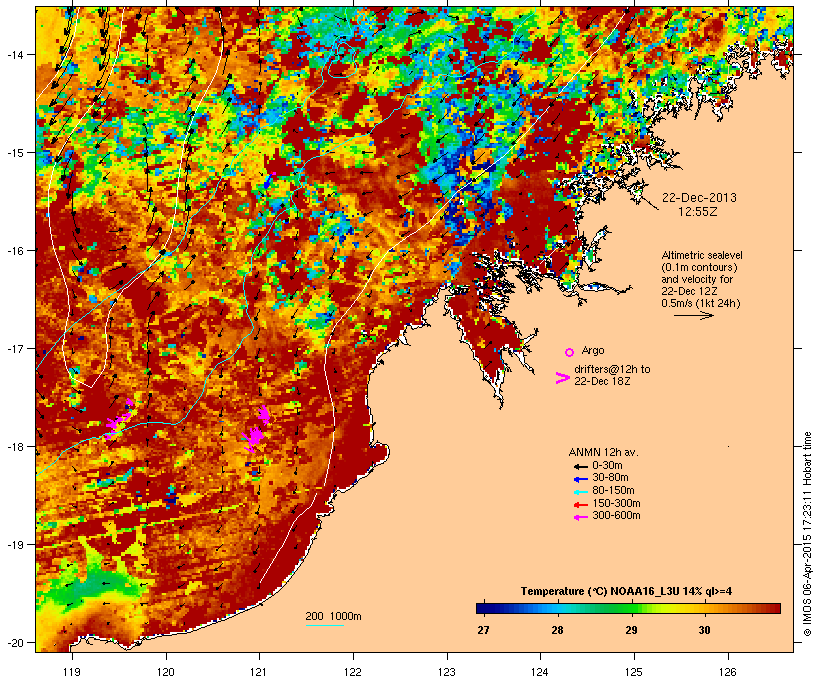The width and height of the screenshot is (820, 680).
Task: Click the time label "12:55Z"
Action: tap(698, 212)
